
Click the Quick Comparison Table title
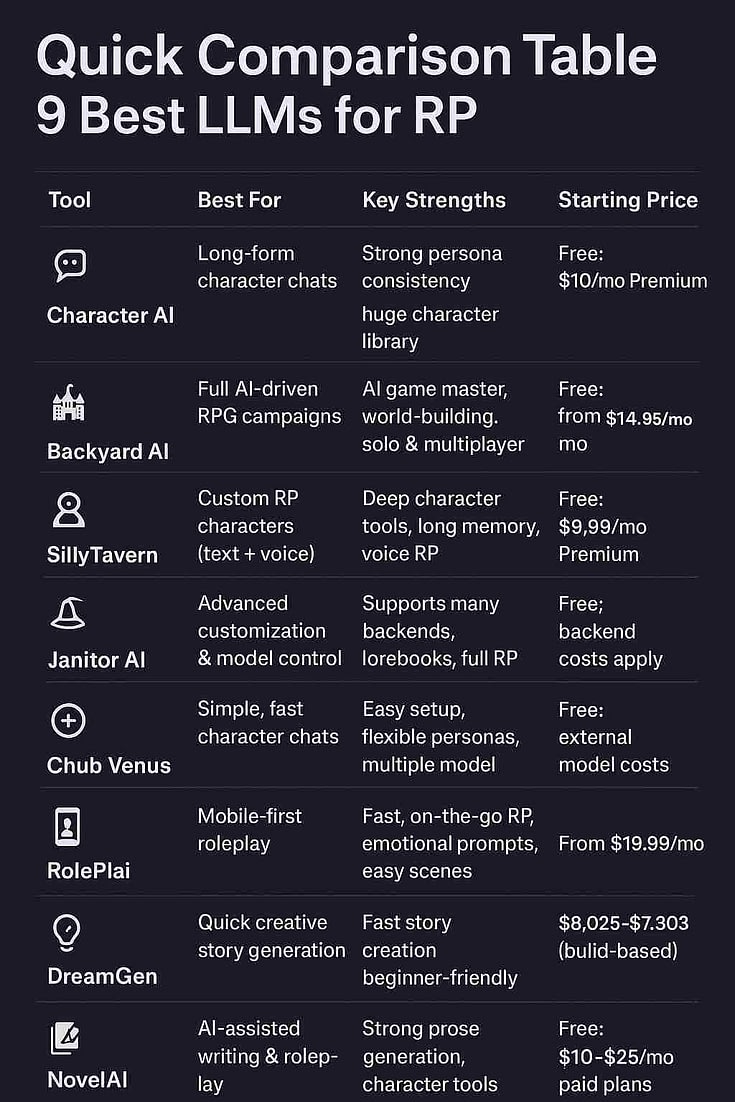346,57
